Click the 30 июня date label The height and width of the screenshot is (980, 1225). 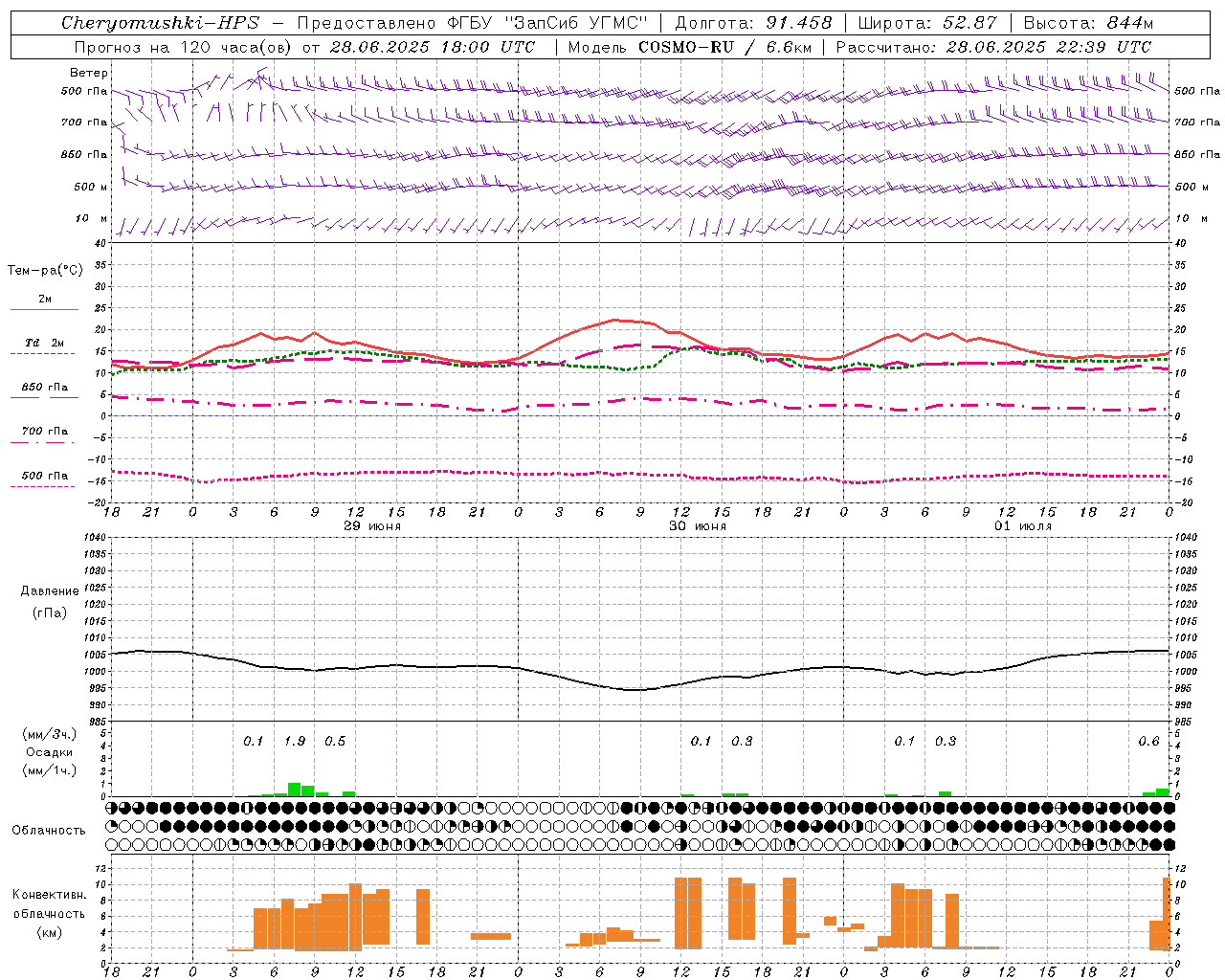click(x=698, y=526)
